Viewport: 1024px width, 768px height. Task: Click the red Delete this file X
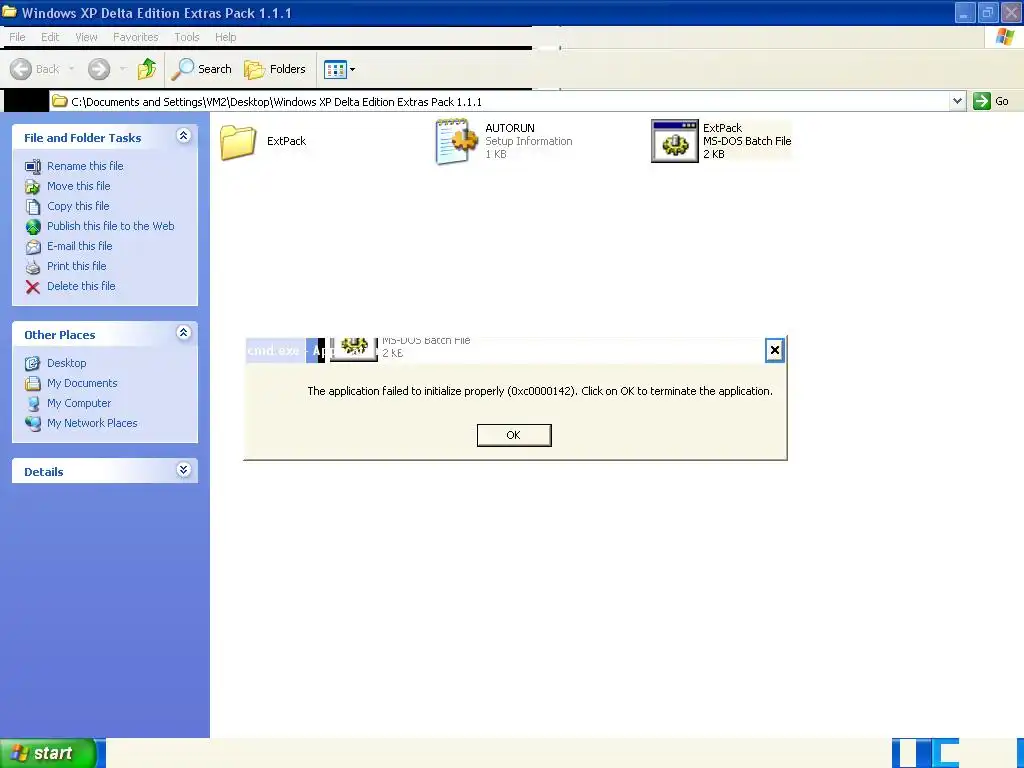point(33,287)
